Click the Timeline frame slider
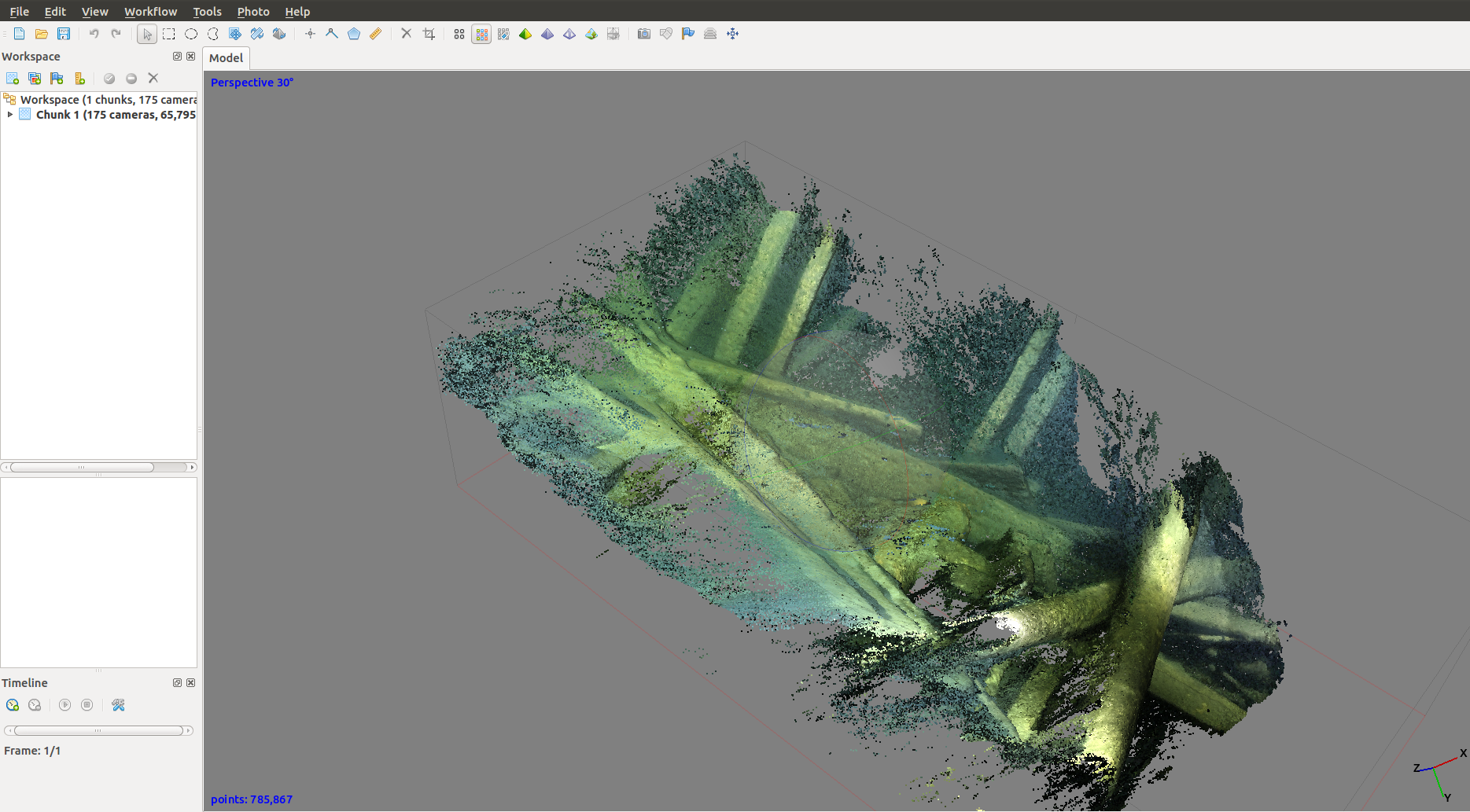Screen dimensions: 1470x812 [98, 730]
